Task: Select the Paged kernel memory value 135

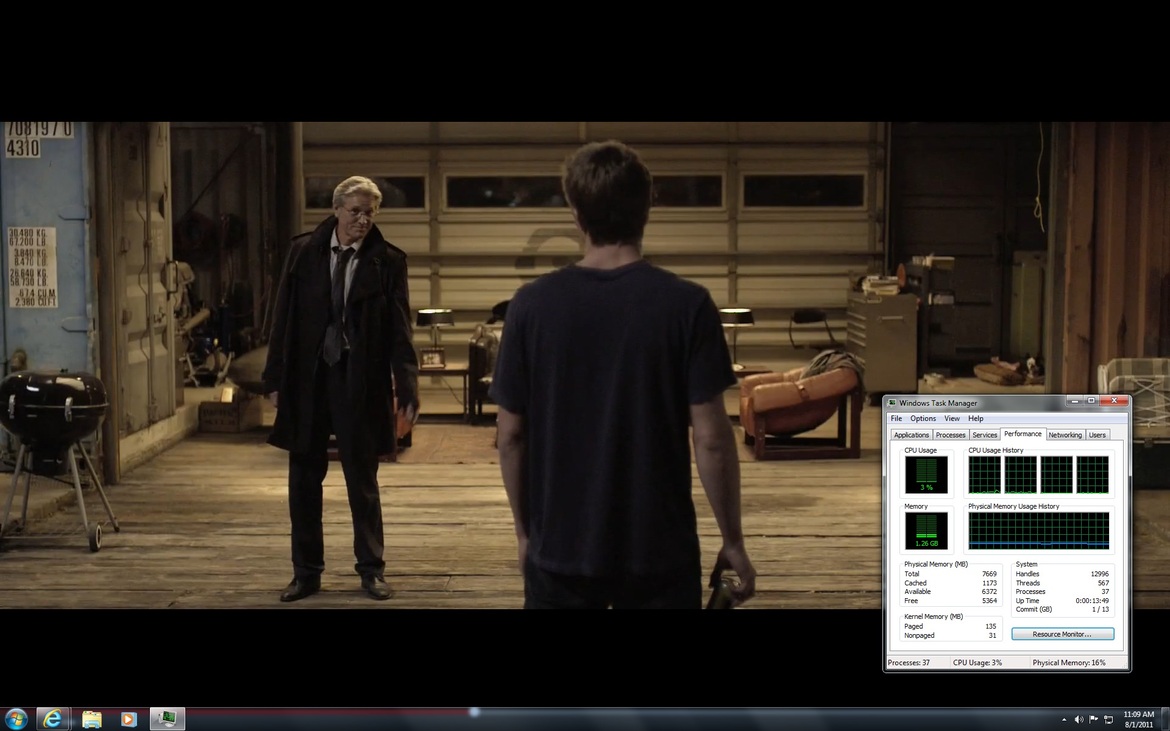Action: (x=991, y=627)
